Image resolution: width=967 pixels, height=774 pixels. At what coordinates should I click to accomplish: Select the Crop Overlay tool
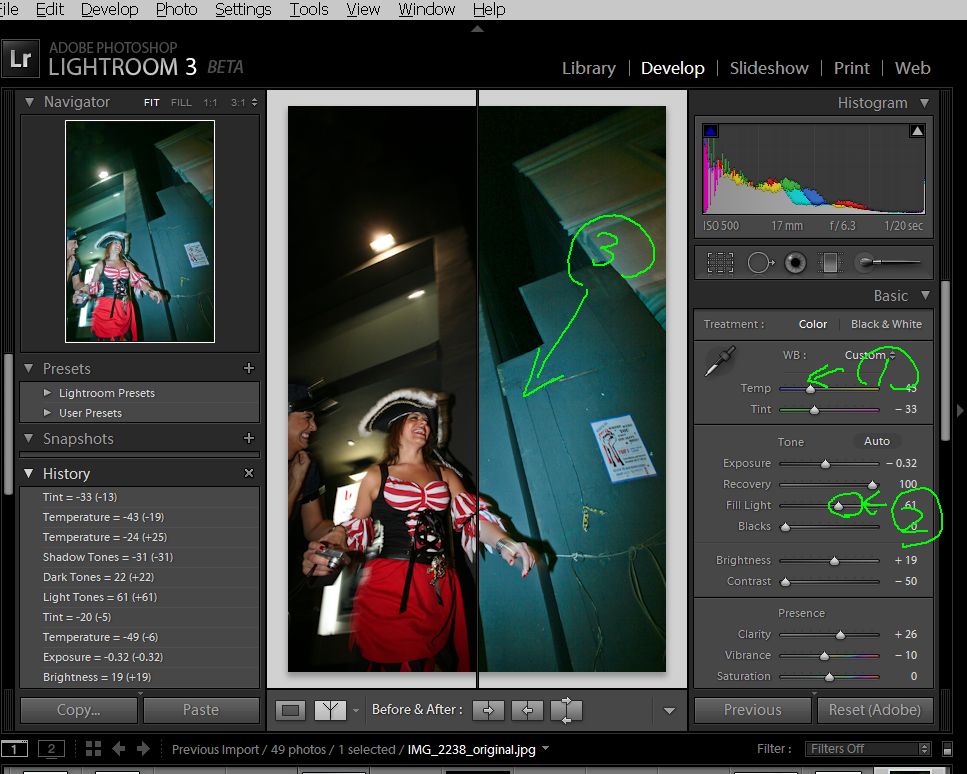(720, 263)
